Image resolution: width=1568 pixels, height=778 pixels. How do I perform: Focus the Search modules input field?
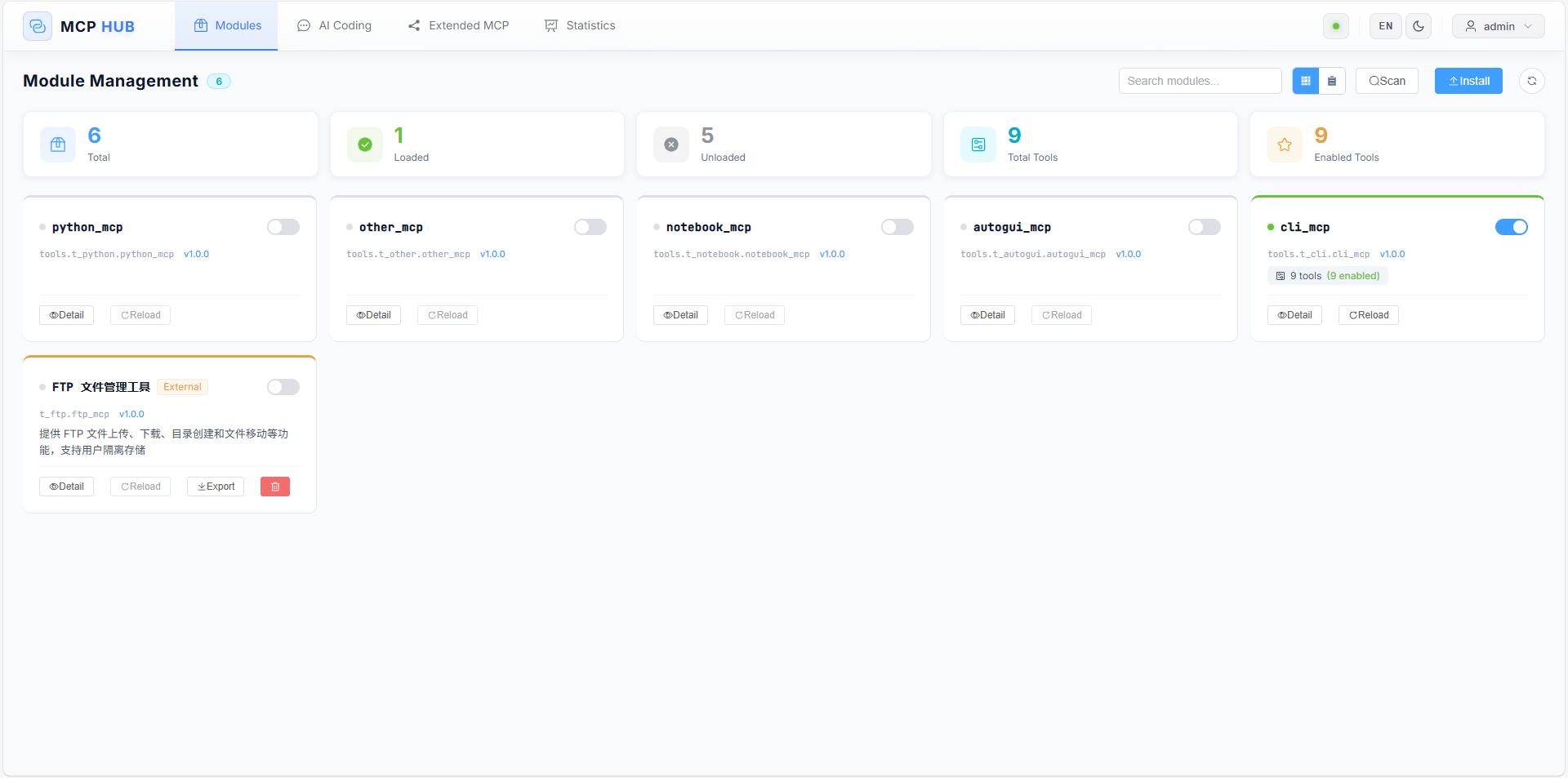[x=1199, y=81]
